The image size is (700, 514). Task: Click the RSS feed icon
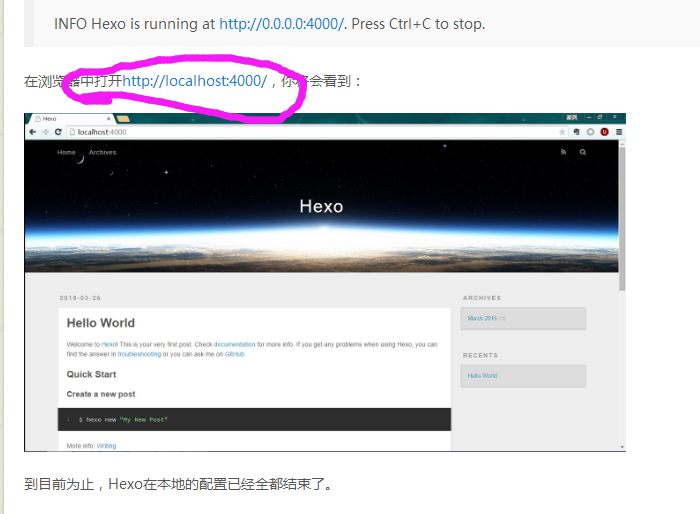click(563, 152)
